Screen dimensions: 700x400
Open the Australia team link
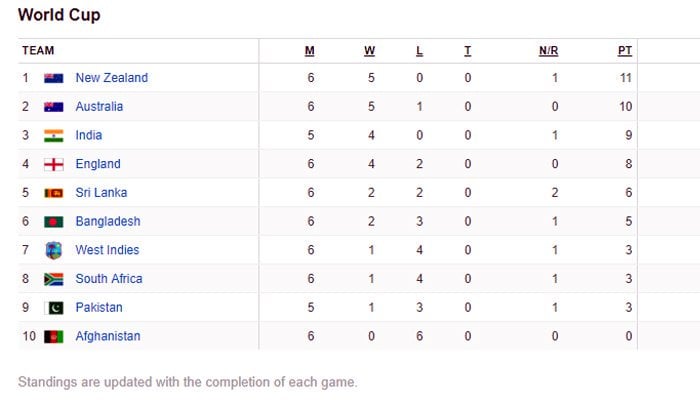click(x=99, y=107)
